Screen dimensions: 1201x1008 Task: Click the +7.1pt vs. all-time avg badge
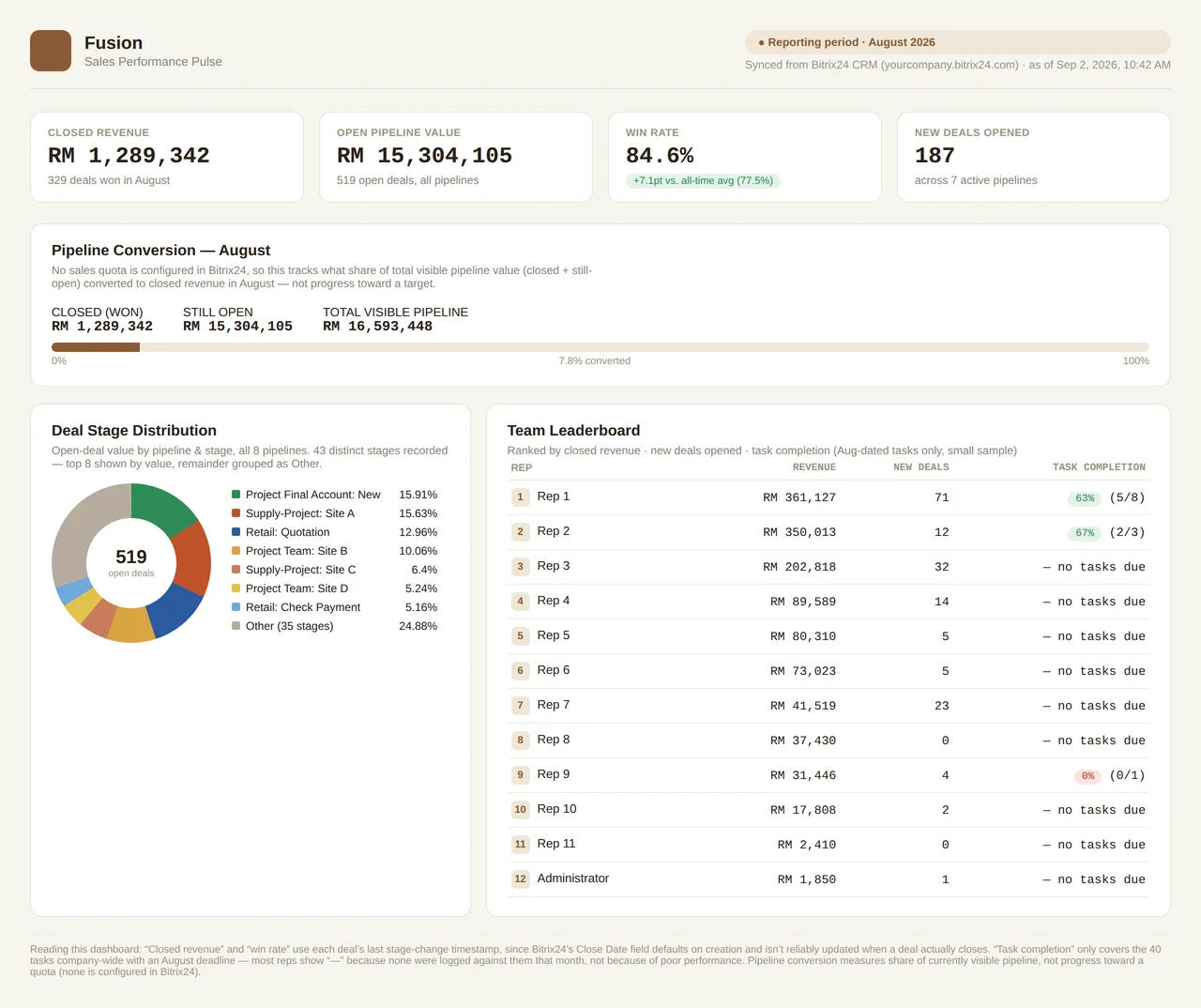click(x=703, y=180)
